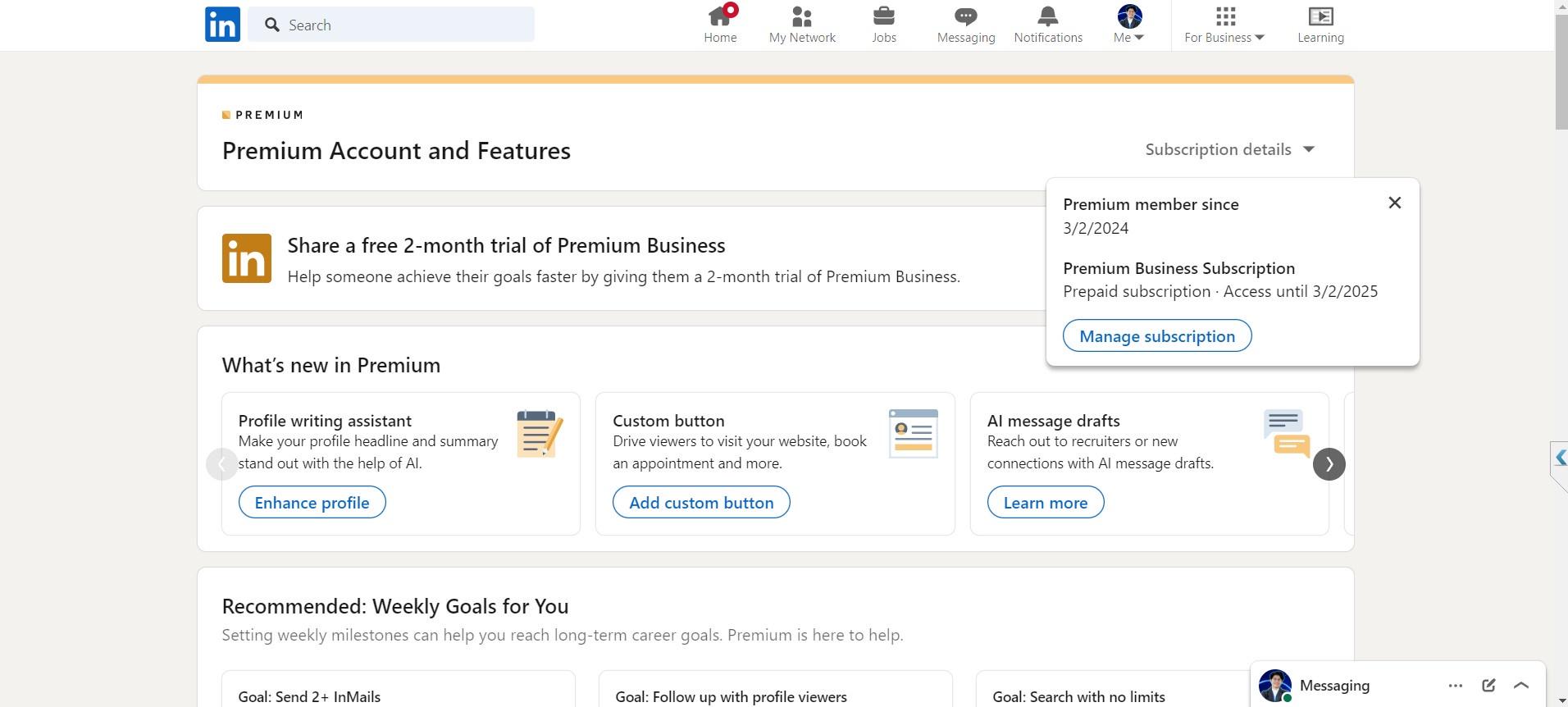
Task: View the Notifications bell icon
Action: point(1048,16)
